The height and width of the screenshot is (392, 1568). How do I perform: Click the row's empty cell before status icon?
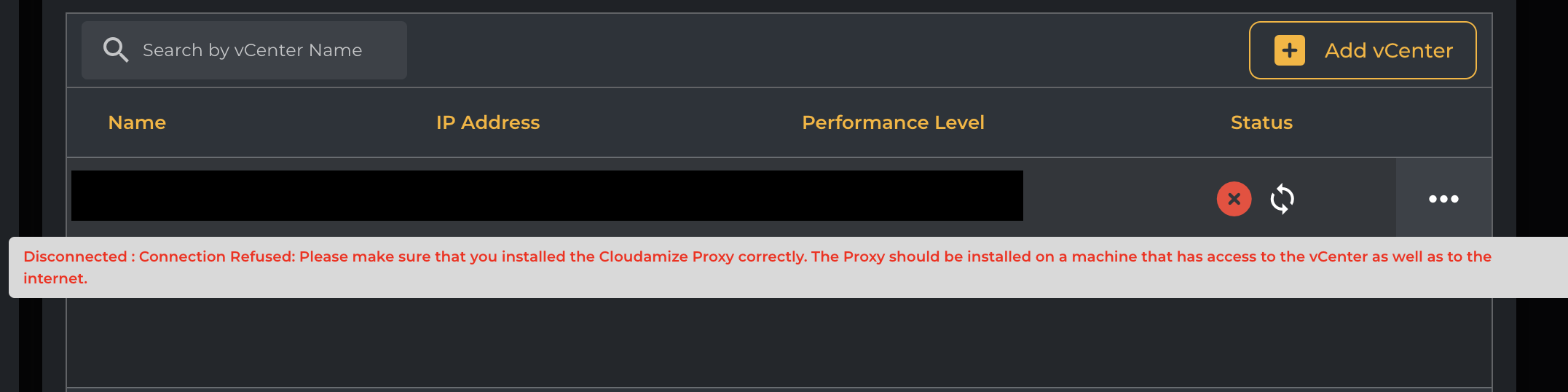(x=1114, y=198)
